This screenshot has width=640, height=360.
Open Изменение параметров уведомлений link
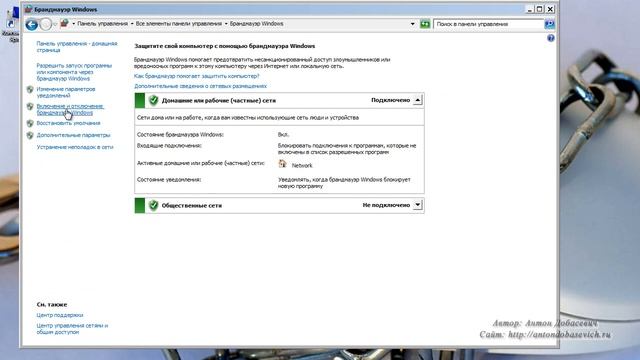(x=66, y=92)
